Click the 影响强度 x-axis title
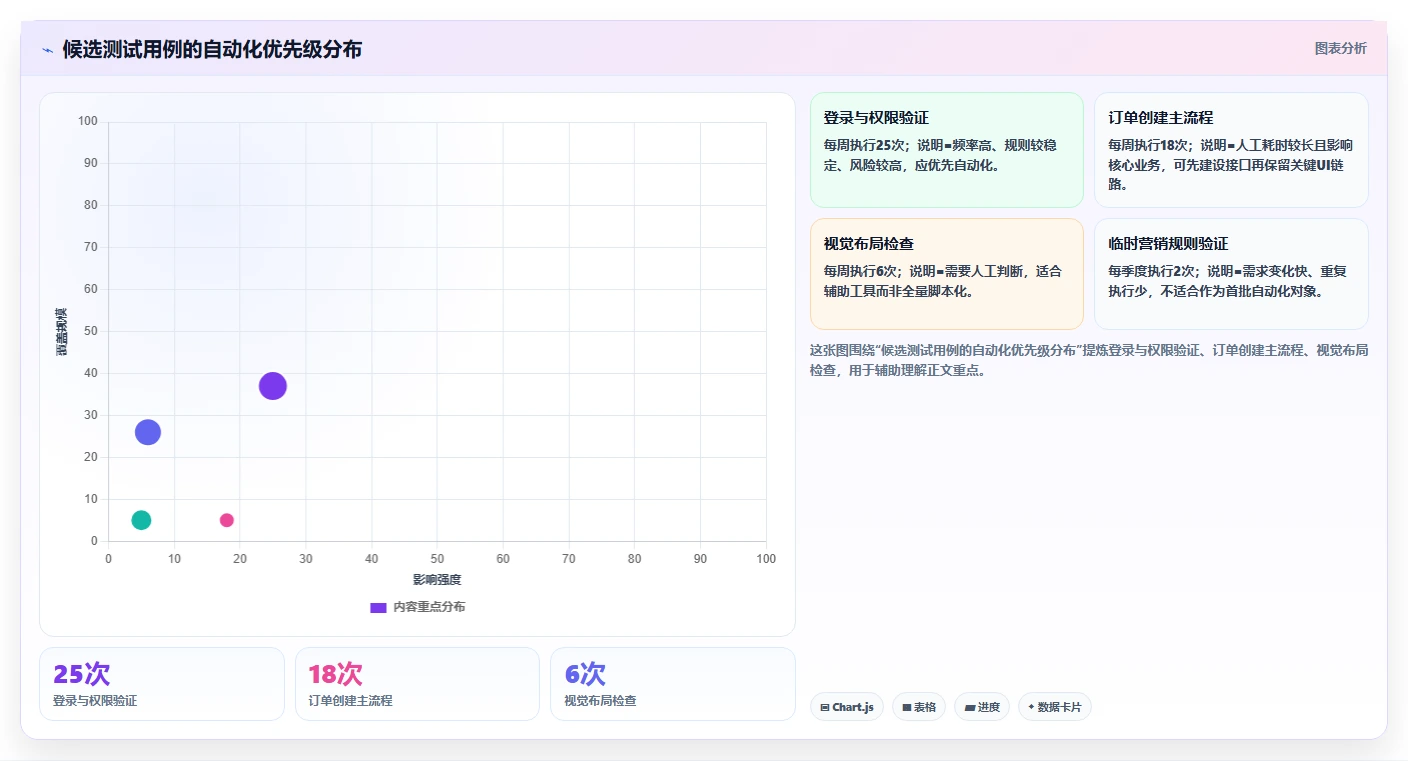Viewport: 1408px width, 761px height. tap(437, 580)
